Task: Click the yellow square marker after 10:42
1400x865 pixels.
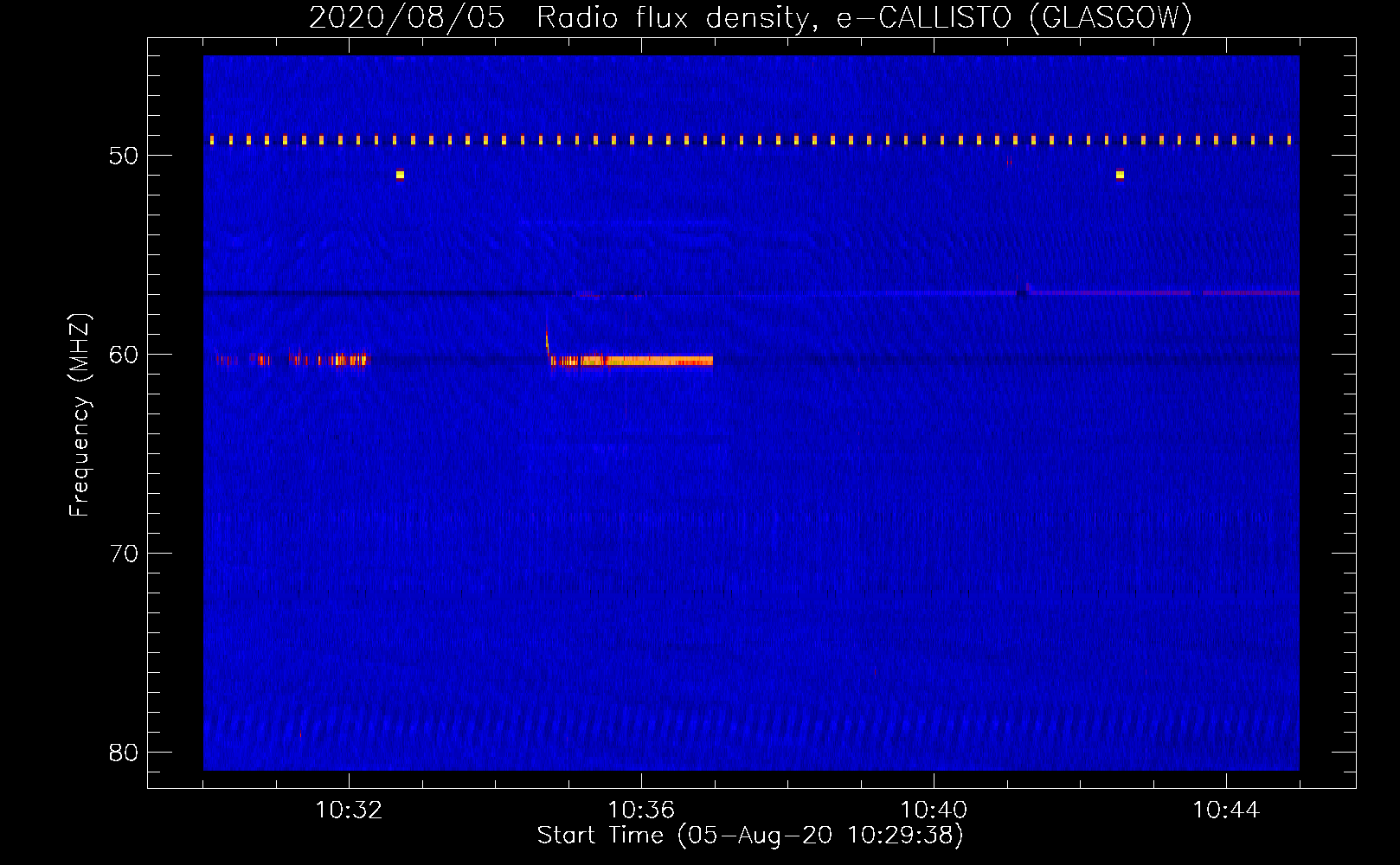Action: pyautogui.click(x=1120, y=175)
